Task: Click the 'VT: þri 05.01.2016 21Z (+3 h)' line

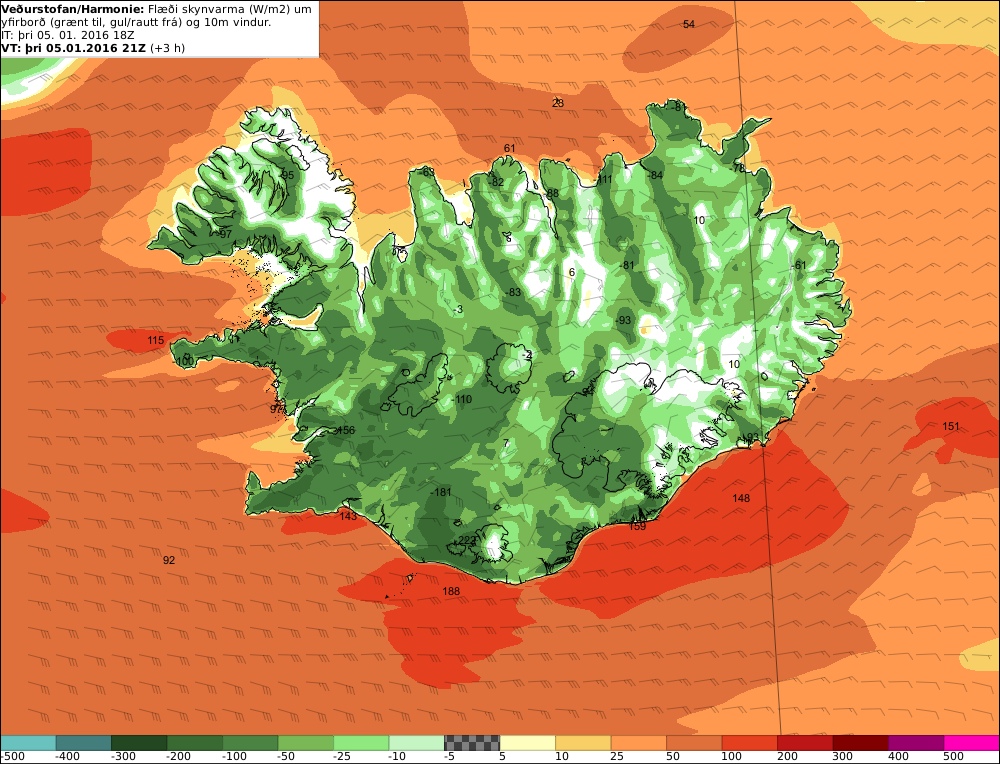Action: pyautogui.click(x=93, y=48)
